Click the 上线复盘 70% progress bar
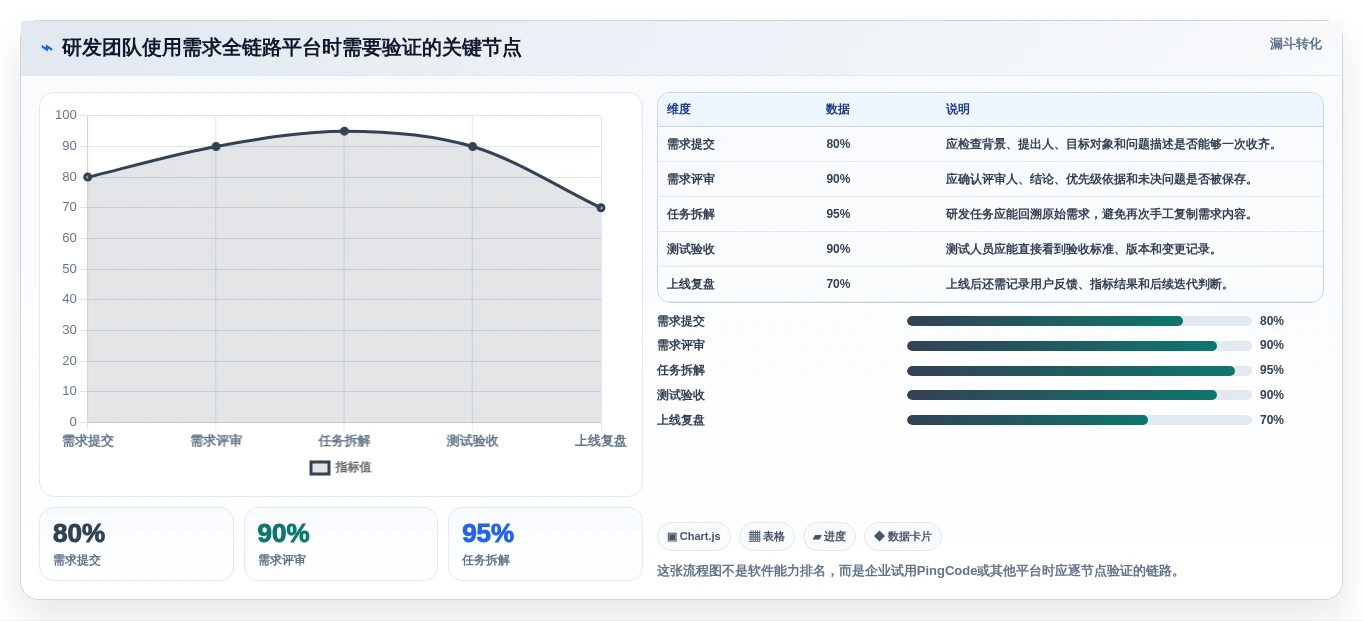1363x621 pixels. coord(1079,420)
